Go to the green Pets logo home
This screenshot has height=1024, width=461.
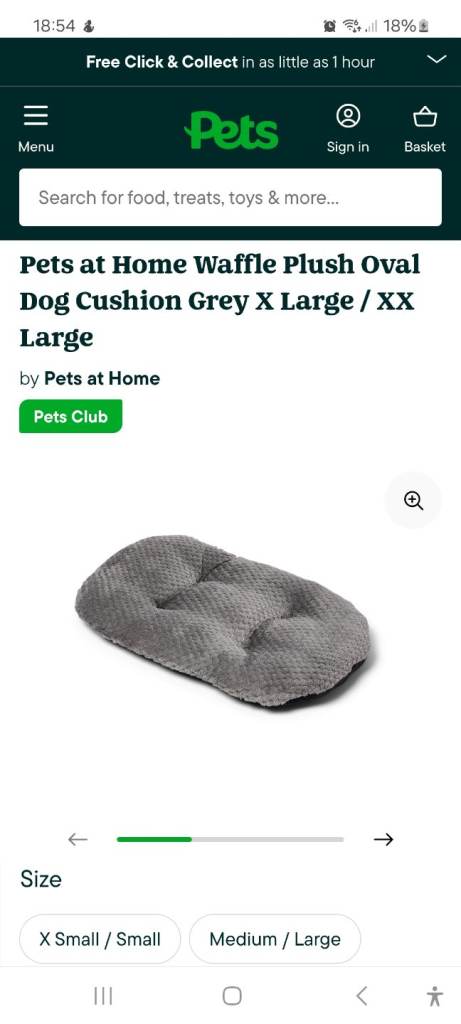click(231, 131)
